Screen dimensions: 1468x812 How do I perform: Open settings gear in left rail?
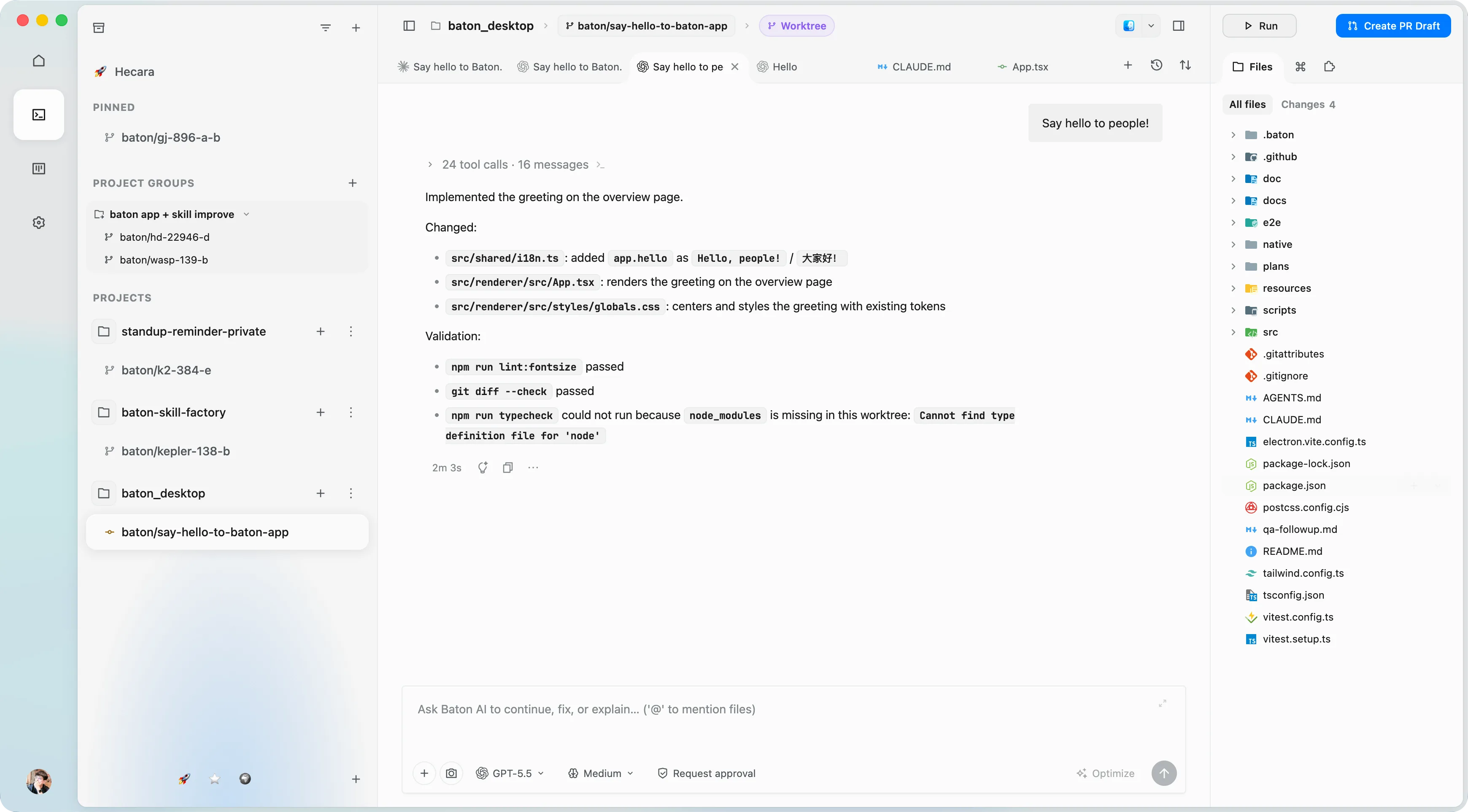pos(39,223)
